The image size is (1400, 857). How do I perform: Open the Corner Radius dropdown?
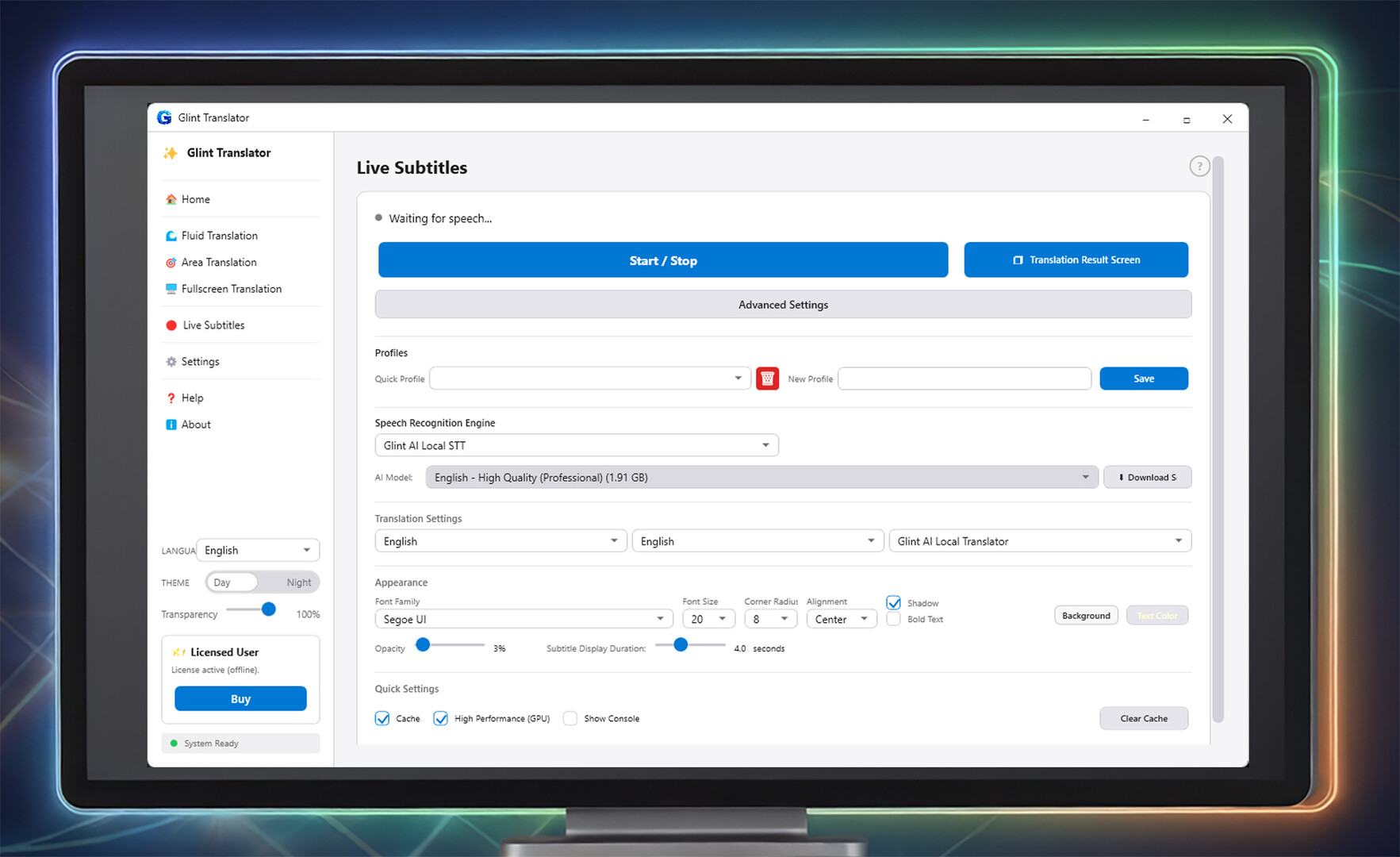[x=770, y=619]
